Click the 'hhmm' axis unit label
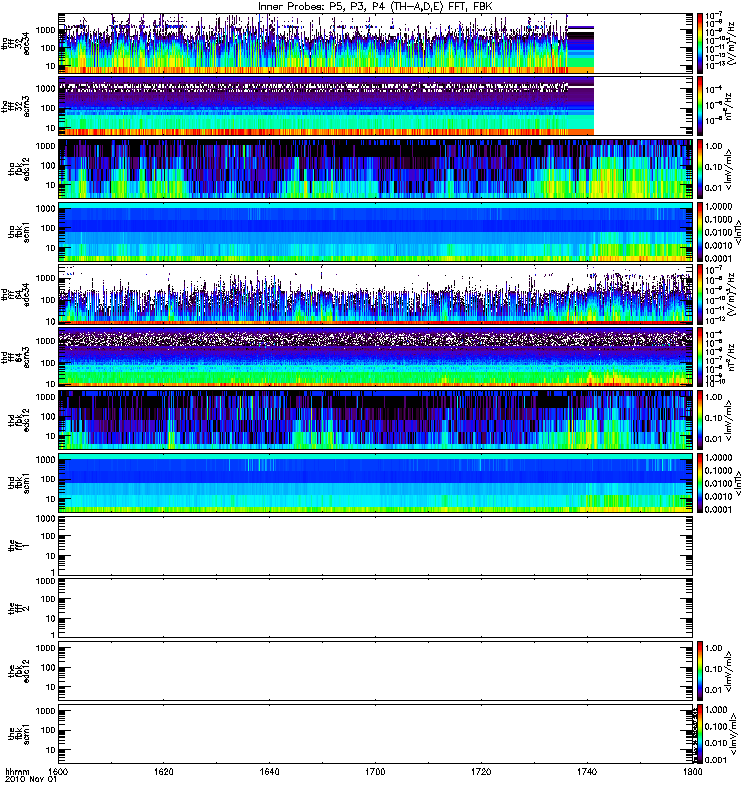750x800 pixels. tap(17, 771)
